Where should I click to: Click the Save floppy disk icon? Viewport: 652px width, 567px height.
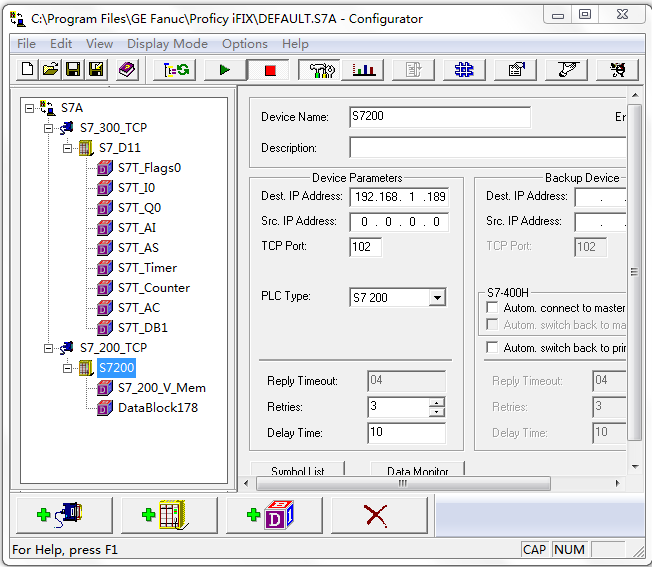[73, 69]
